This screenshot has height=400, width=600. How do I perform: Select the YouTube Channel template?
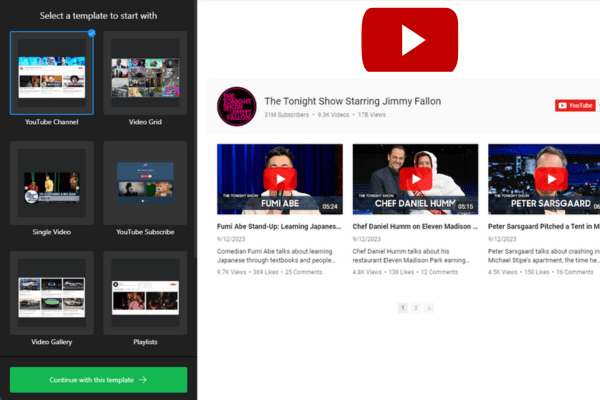(52, 73)
